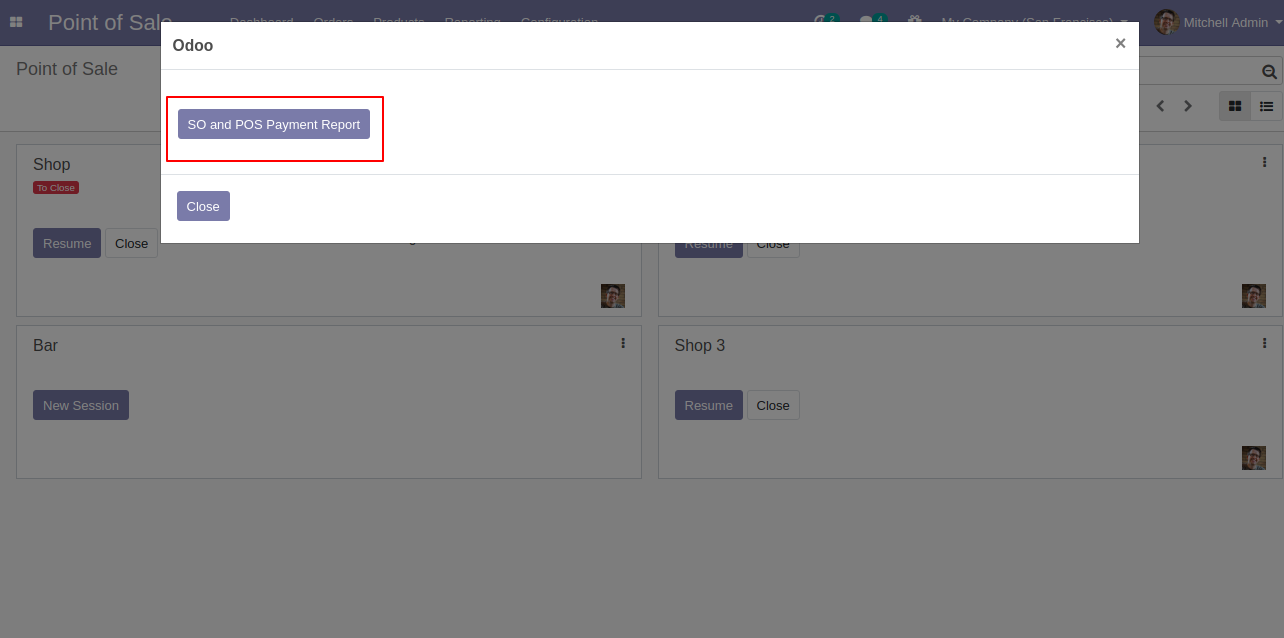Resume the Shop 3 session
Image resolution: width=1284 pixels, height=638 pixels.
pos(709,405)
